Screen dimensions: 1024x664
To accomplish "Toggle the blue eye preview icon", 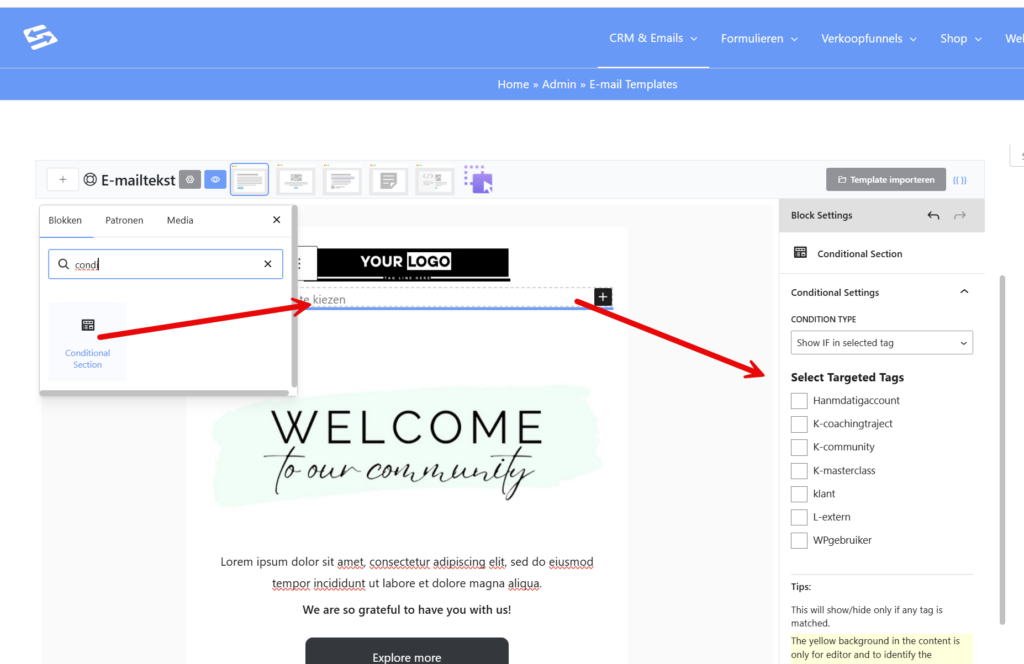I will [215, 180].
